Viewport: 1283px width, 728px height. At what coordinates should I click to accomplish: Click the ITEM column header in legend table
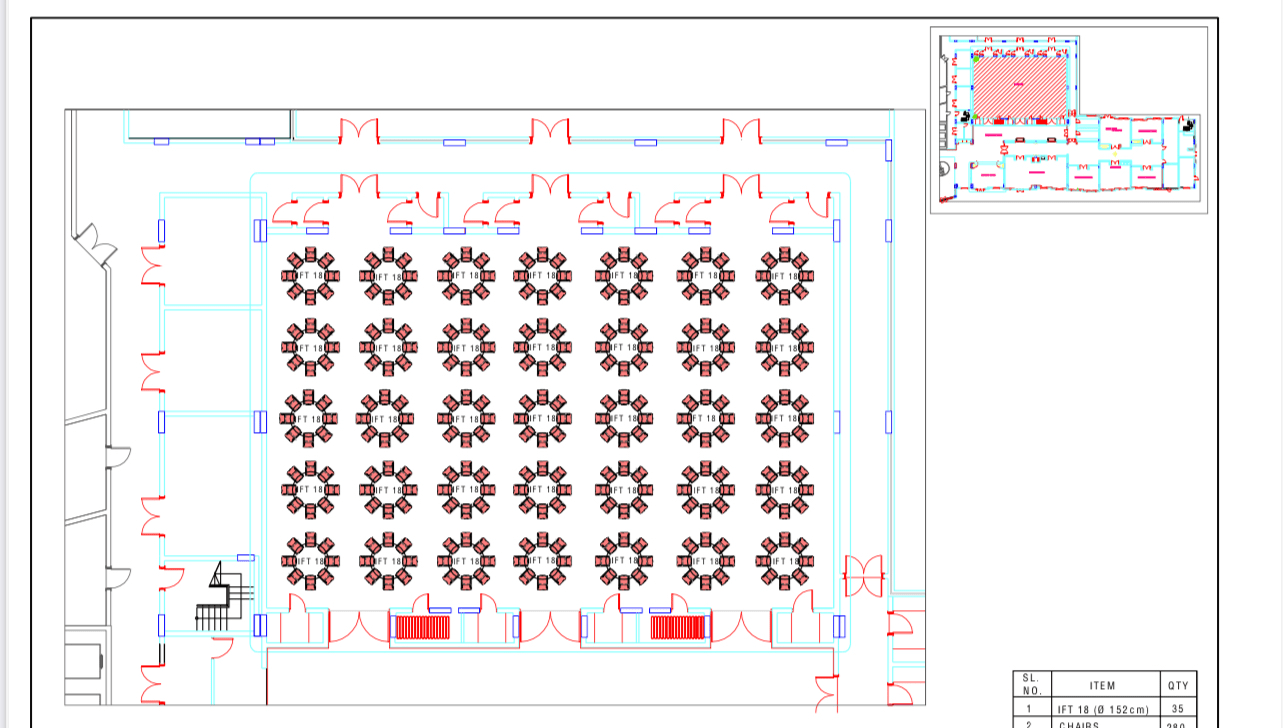[x=1102, y=686]
